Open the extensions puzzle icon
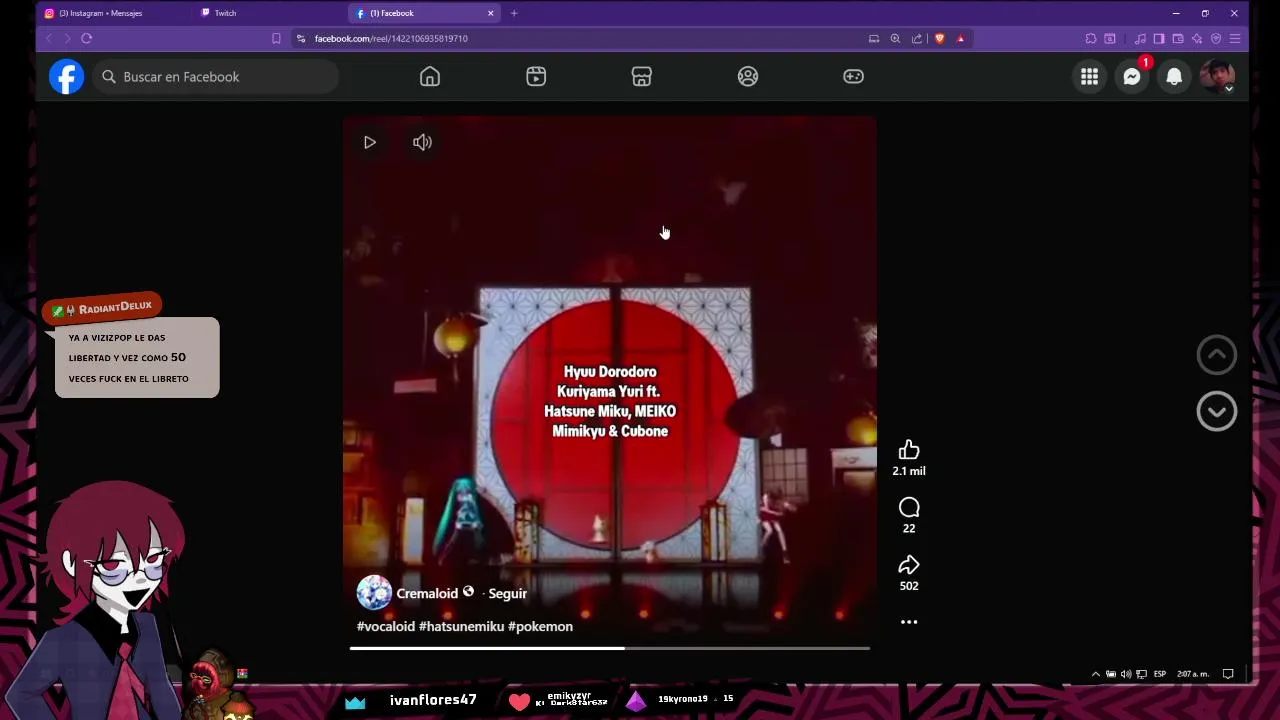 tap(1091, 39)
